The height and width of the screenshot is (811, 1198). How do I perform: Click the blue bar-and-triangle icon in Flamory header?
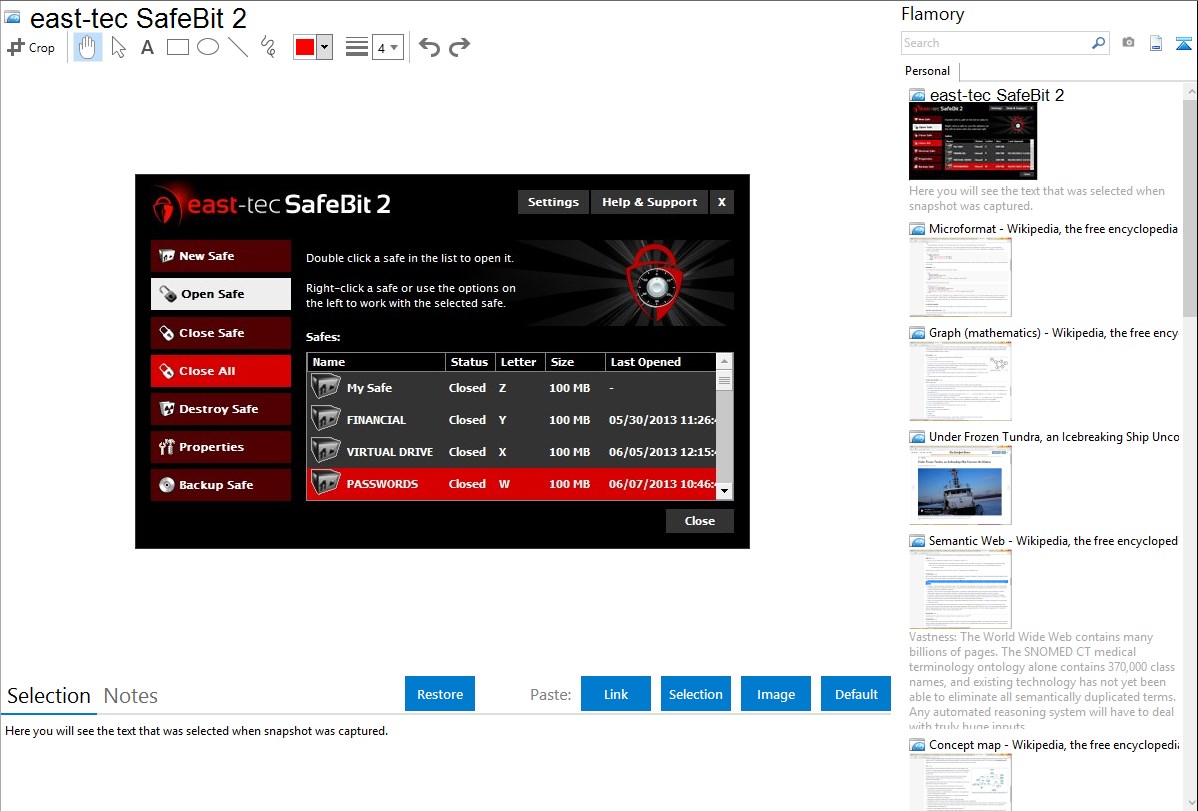coord(1183,43)
